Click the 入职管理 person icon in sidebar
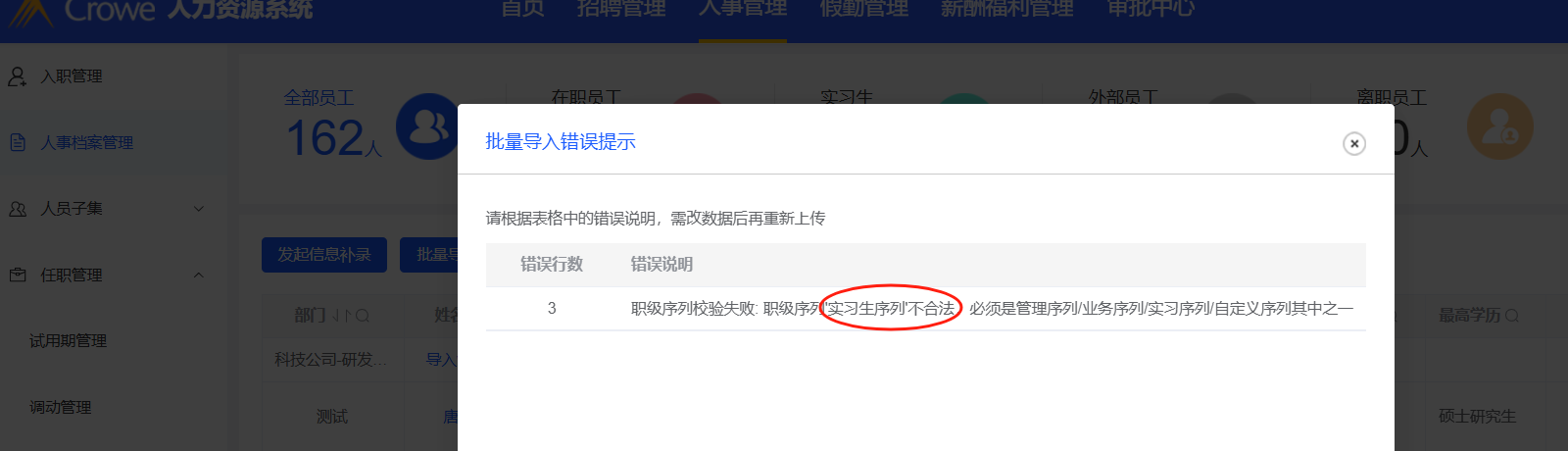Viewport: 1568px width, 451px height. point(18,76)
